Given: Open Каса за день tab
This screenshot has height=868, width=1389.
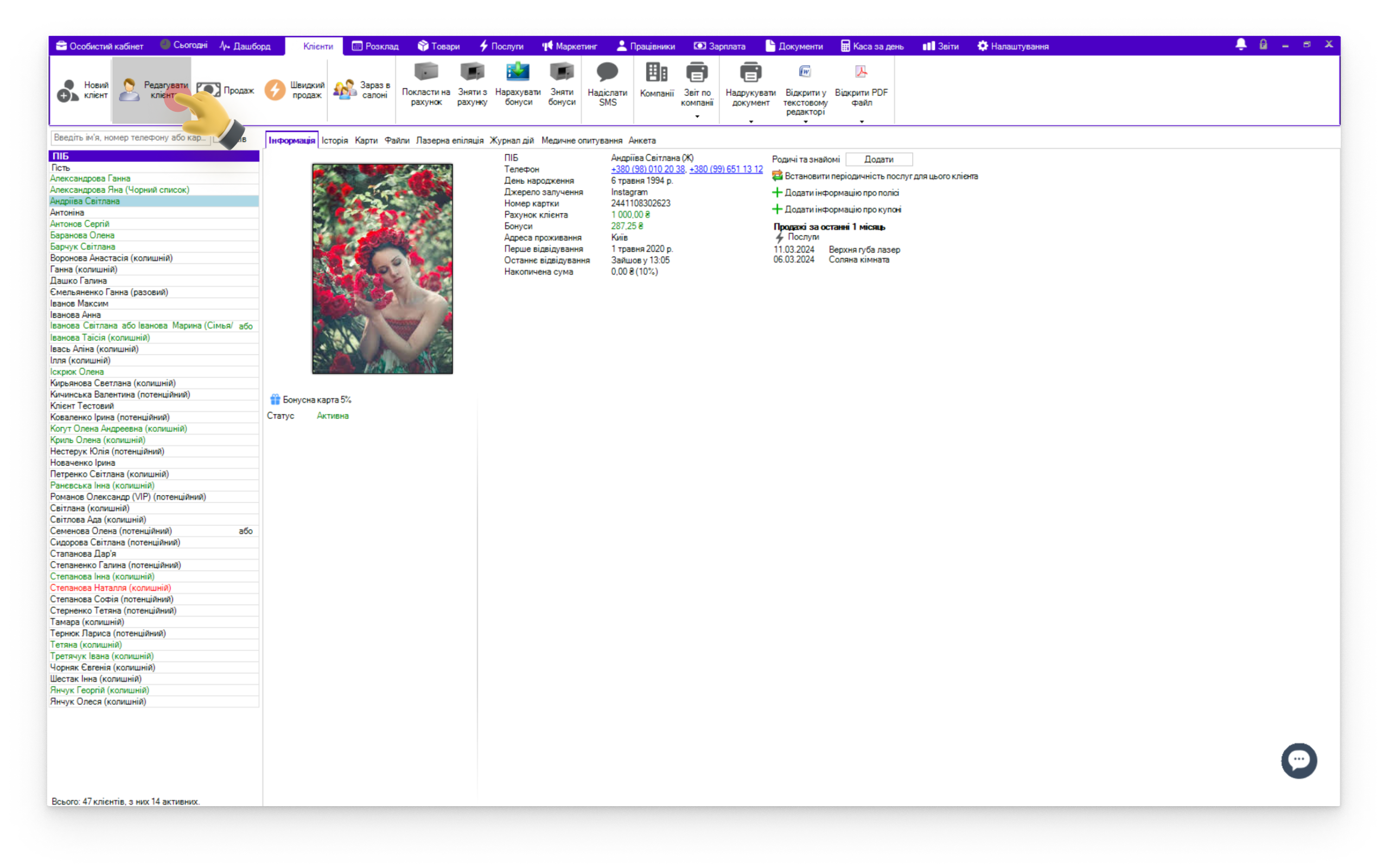Looking at the screenshot, I should coord(872,46).
